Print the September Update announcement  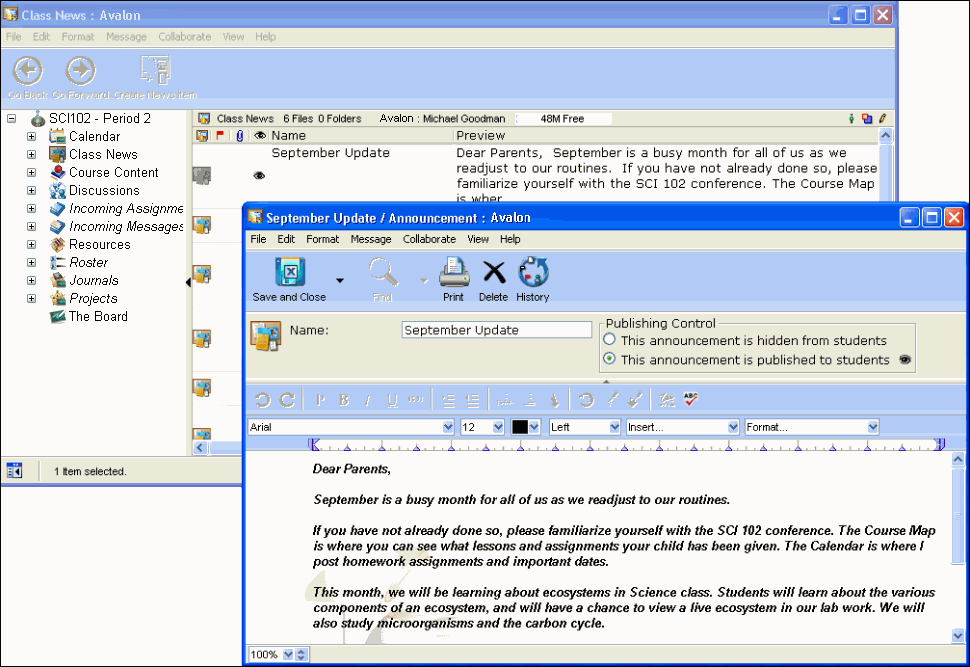point(454,273)
